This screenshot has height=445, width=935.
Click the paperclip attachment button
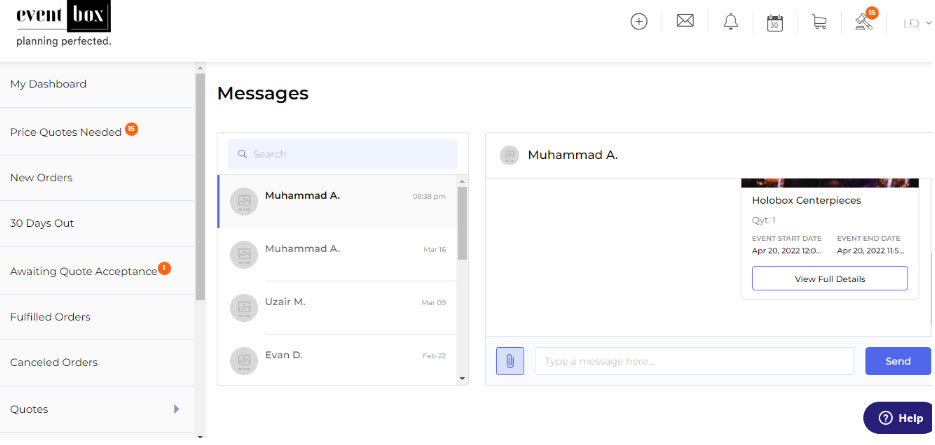(x=509, y=361)
